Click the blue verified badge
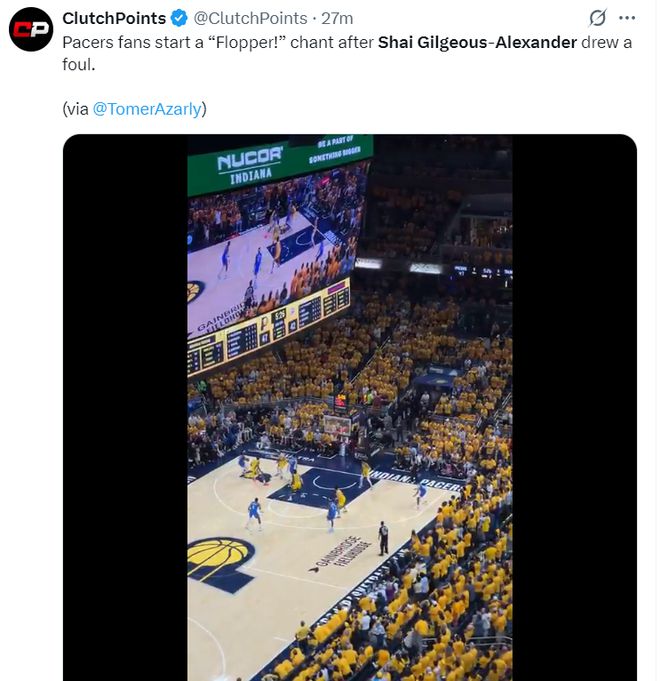 coord(179,18)
